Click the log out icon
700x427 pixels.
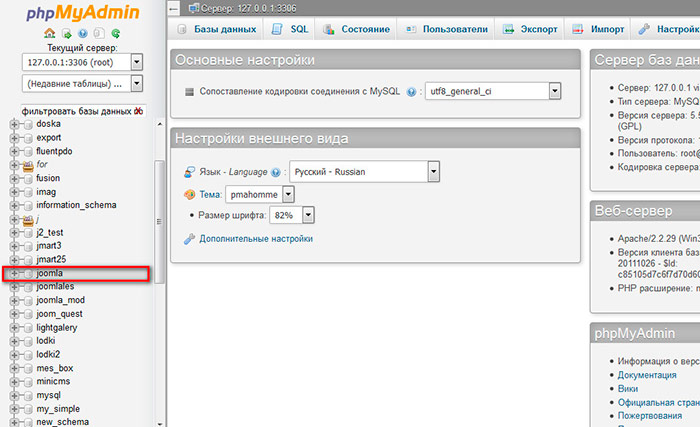[67, 34]
